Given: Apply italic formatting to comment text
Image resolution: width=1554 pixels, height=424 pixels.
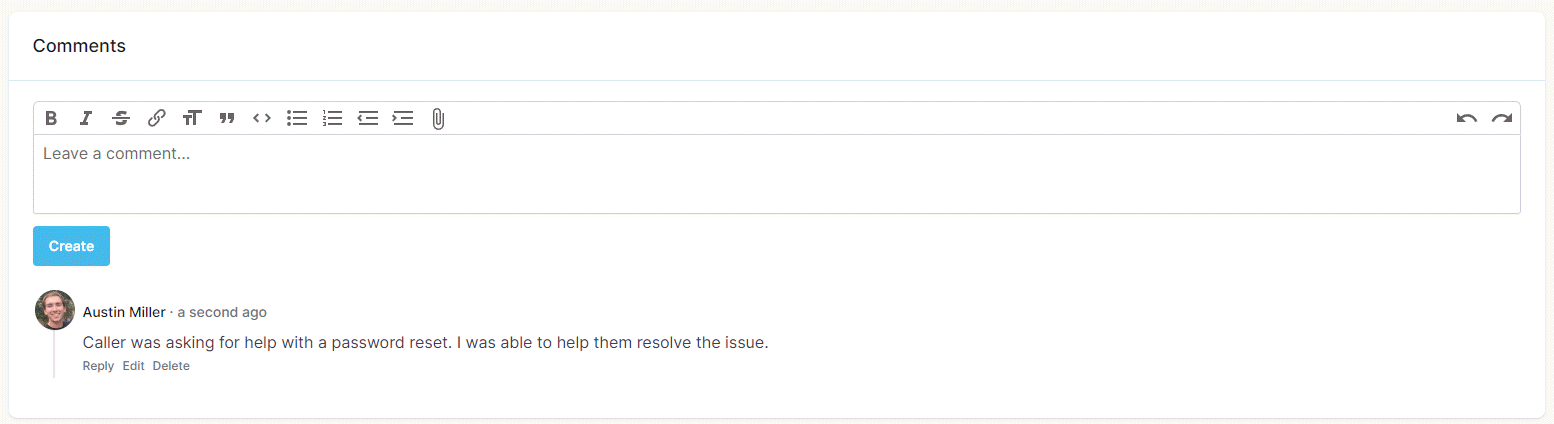Looking at the screenshot, I should coord(86,118).
